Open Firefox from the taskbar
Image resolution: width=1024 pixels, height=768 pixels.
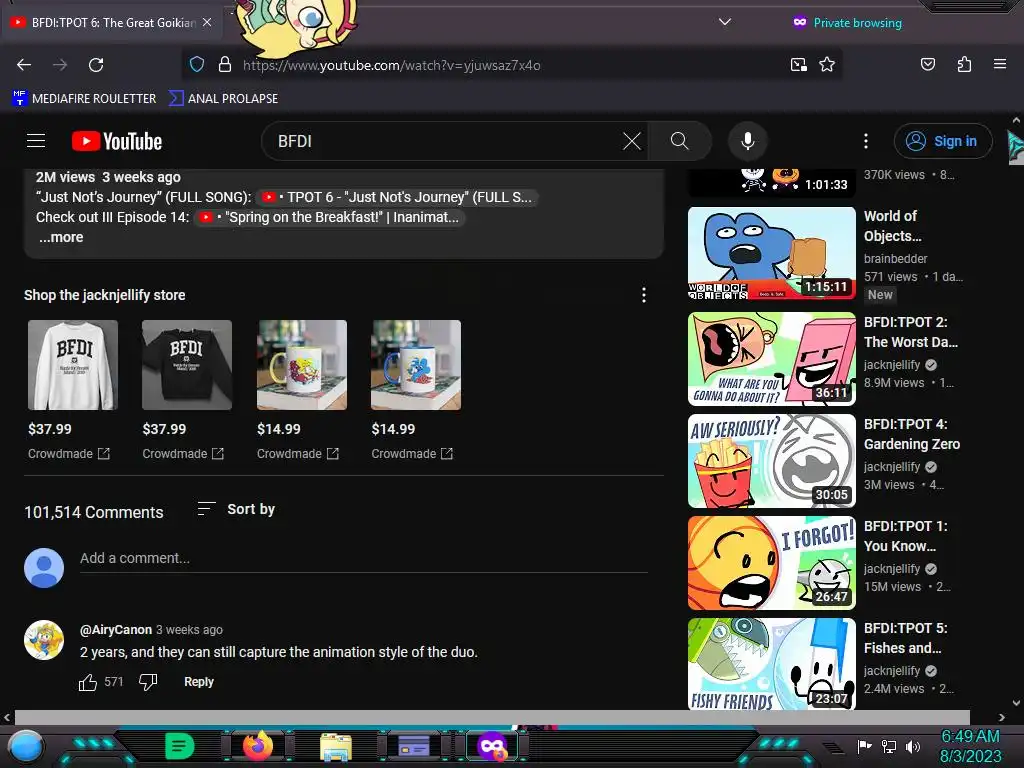[x=258, y=746]
